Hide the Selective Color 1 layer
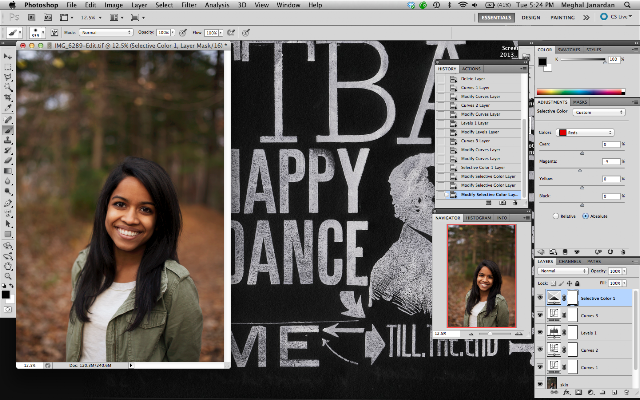This screenshot has width=640, height=400. 540,298
